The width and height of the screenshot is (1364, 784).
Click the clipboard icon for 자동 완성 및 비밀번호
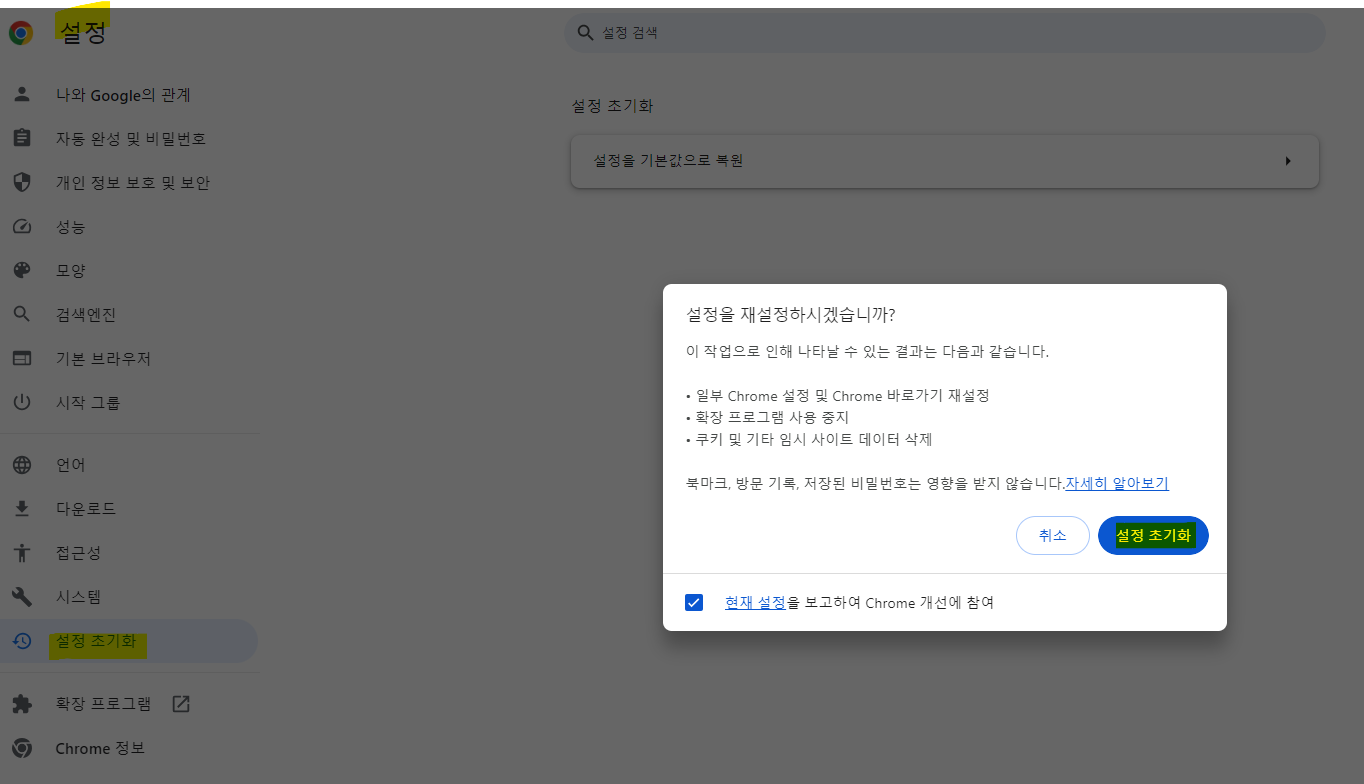pos(22,139)
